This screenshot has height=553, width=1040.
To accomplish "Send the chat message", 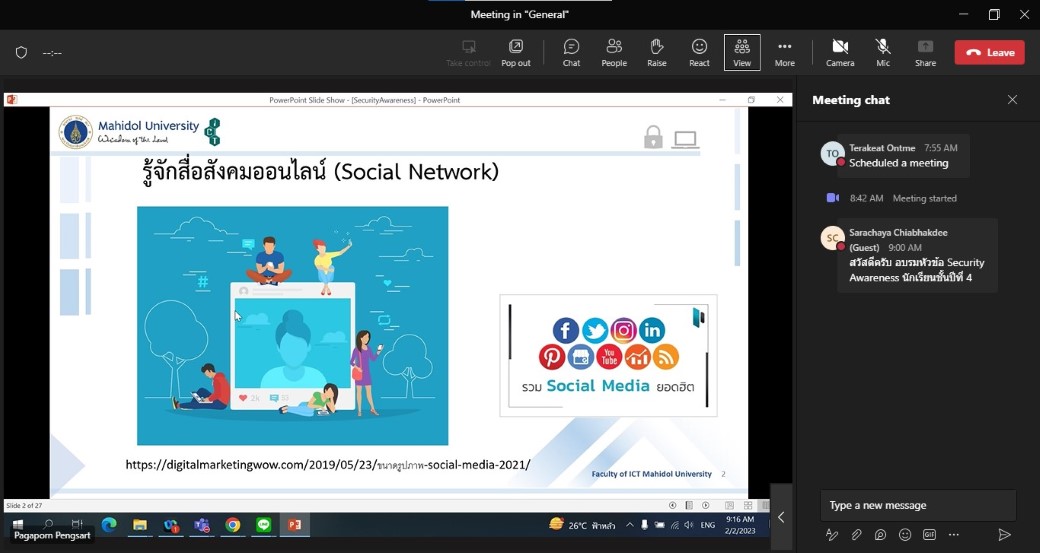I will tap(1004, 535).
